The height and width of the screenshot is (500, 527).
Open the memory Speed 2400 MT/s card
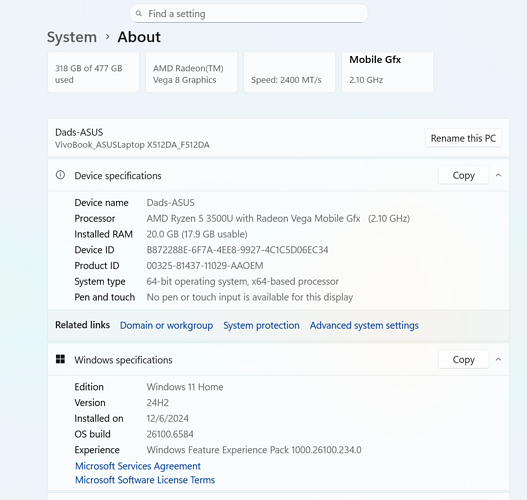point(289,72)
